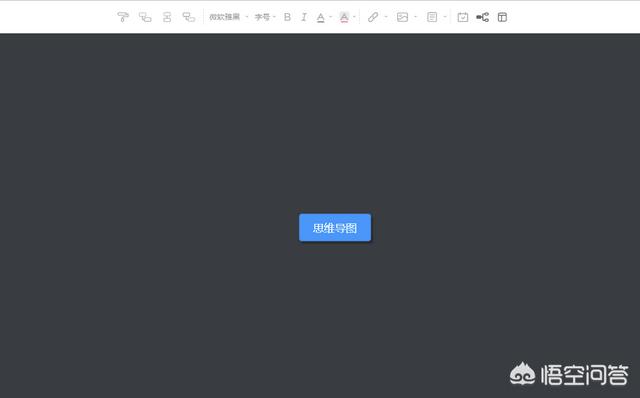Open the layout theme panel icon
The width and height of the screenshot is (640, 398).
tap(502, 17)
